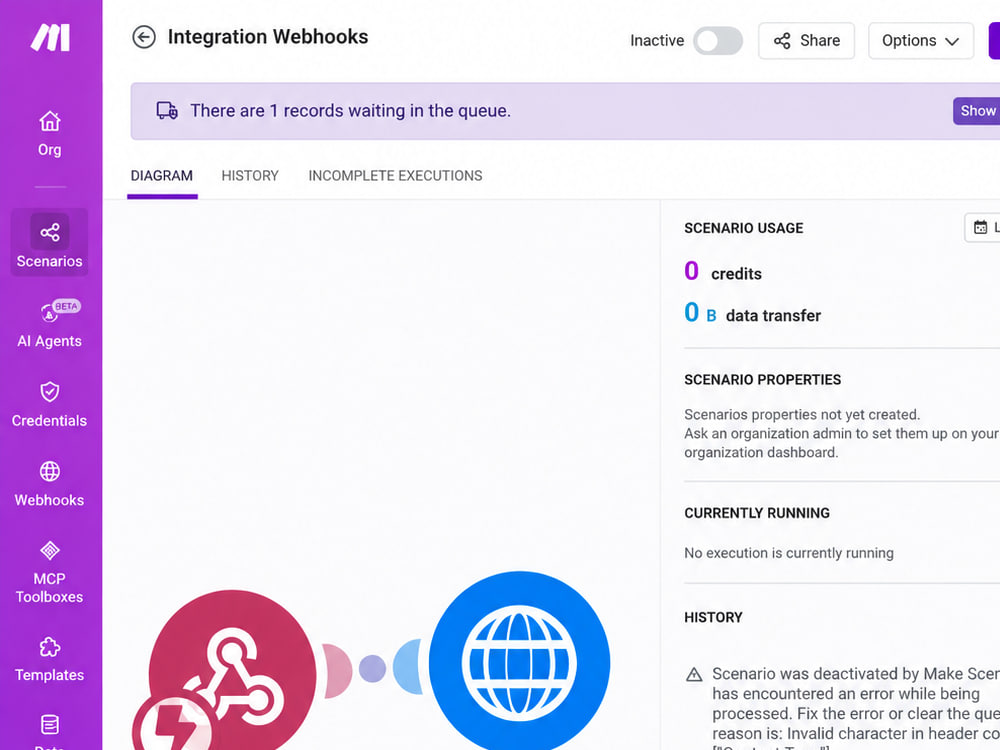Click the SCENARIO PROPERTIES heading
1000x750 pixels.
(763, 380)
